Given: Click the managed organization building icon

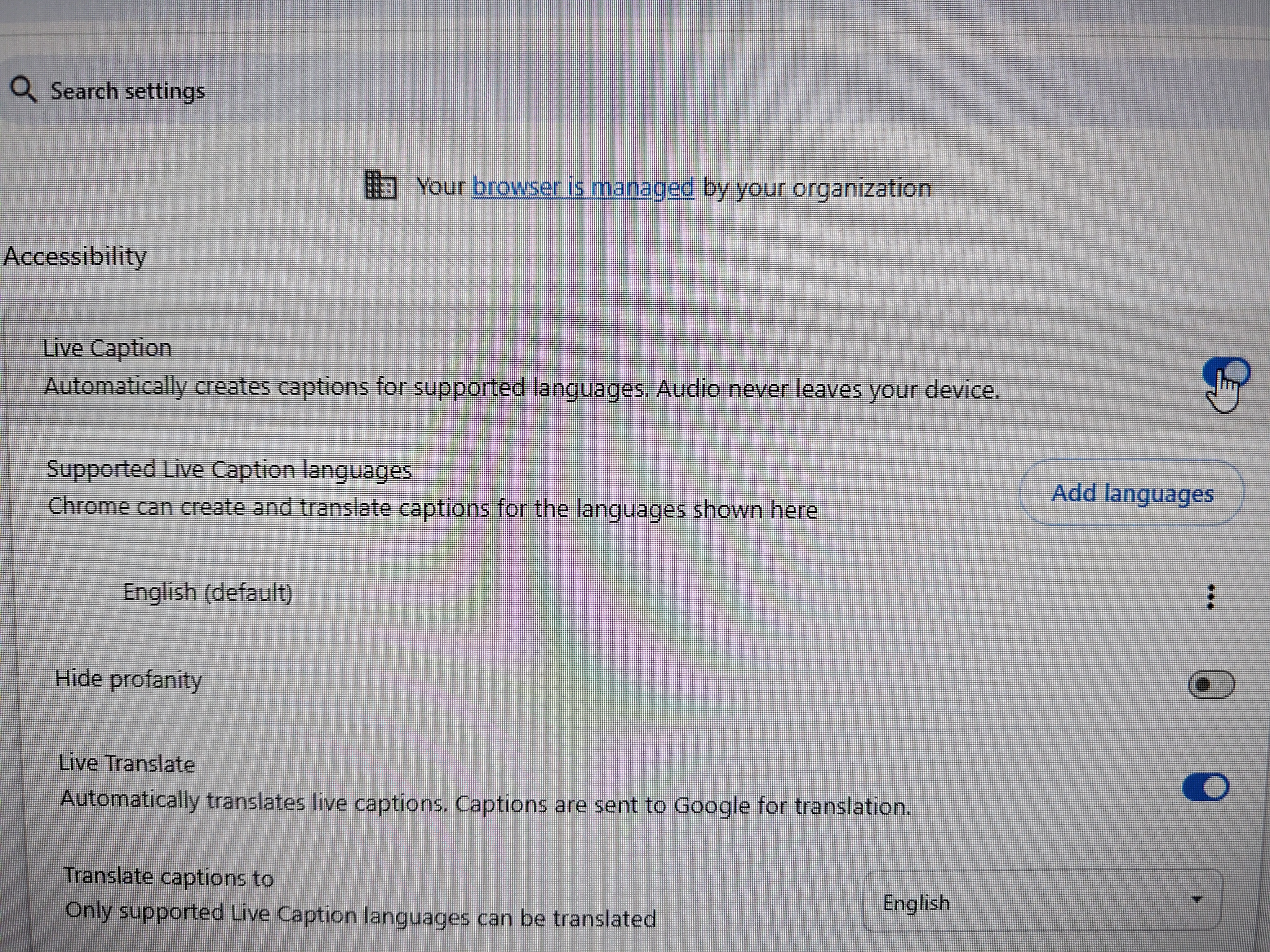Looking at the screenshot, I should [381, 185].
